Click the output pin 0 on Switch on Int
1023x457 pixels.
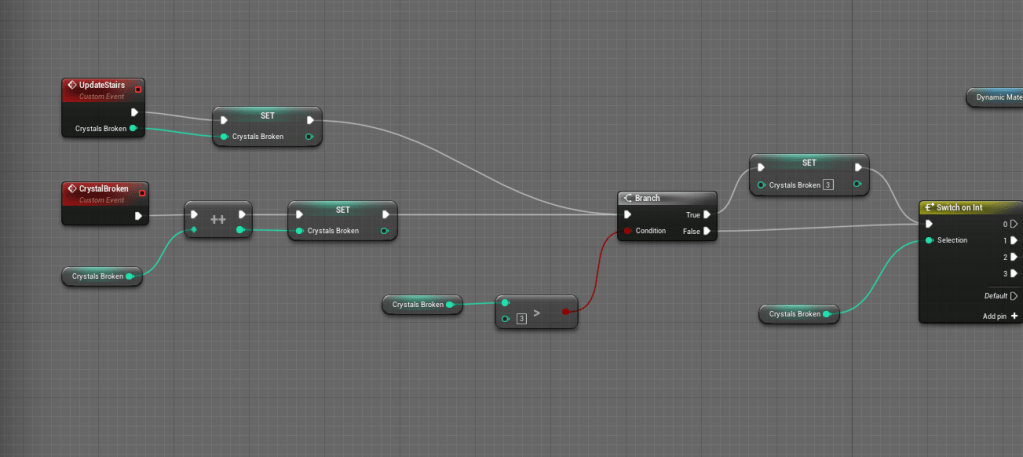coord(1013,224)
